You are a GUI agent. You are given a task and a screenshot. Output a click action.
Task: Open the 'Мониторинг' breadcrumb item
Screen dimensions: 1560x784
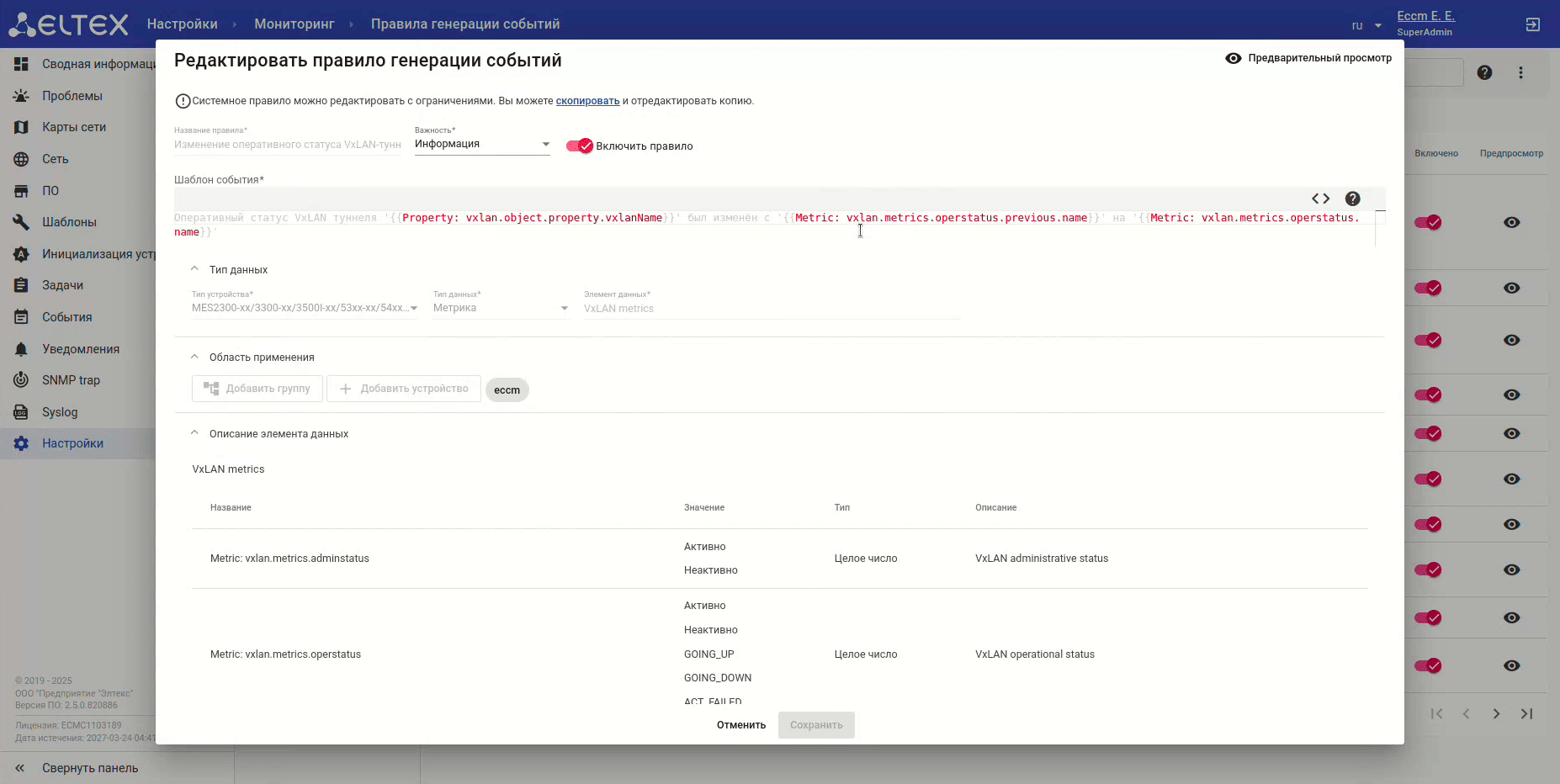pos(294,24)
